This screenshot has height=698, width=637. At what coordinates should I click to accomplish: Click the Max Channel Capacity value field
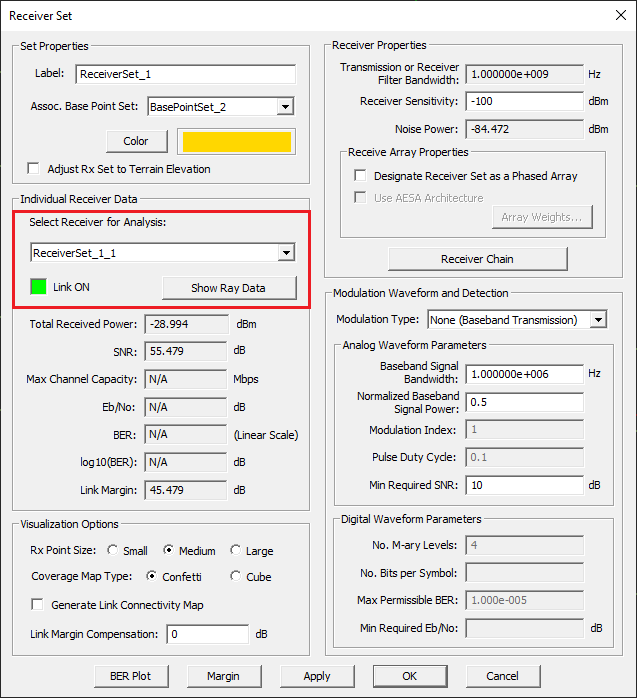pos(186,379)
